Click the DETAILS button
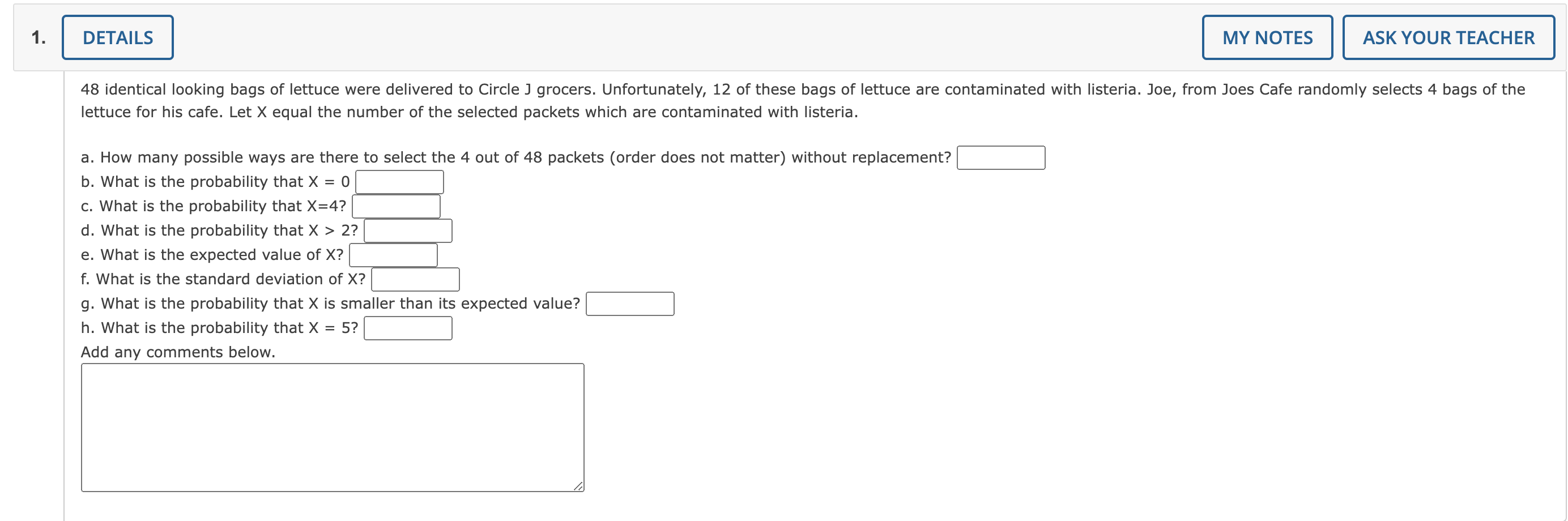The height and width of the screenshot is (521, 1568). (x=117, y=37)
